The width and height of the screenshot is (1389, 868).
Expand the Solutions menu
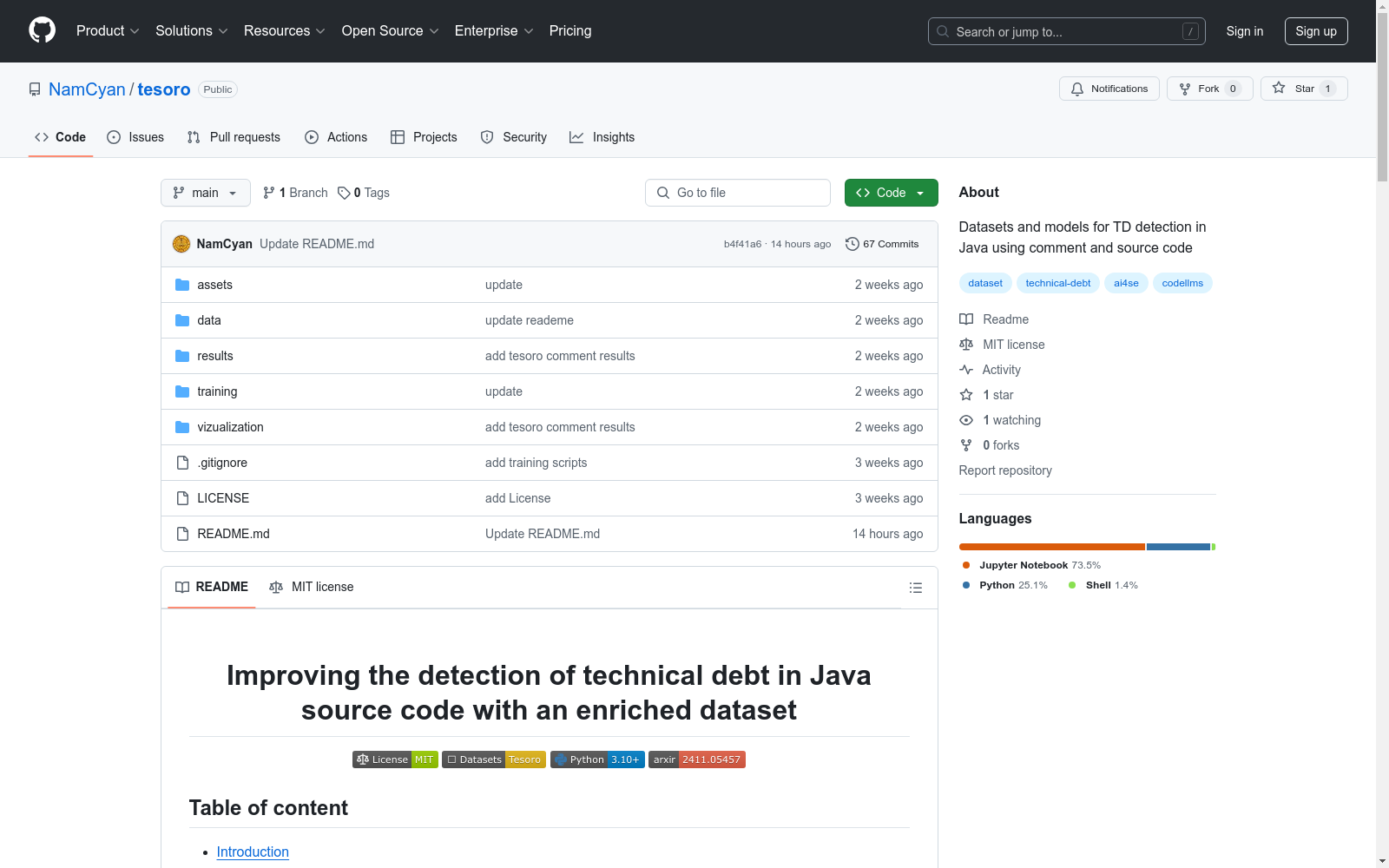[x=192, y=31]
